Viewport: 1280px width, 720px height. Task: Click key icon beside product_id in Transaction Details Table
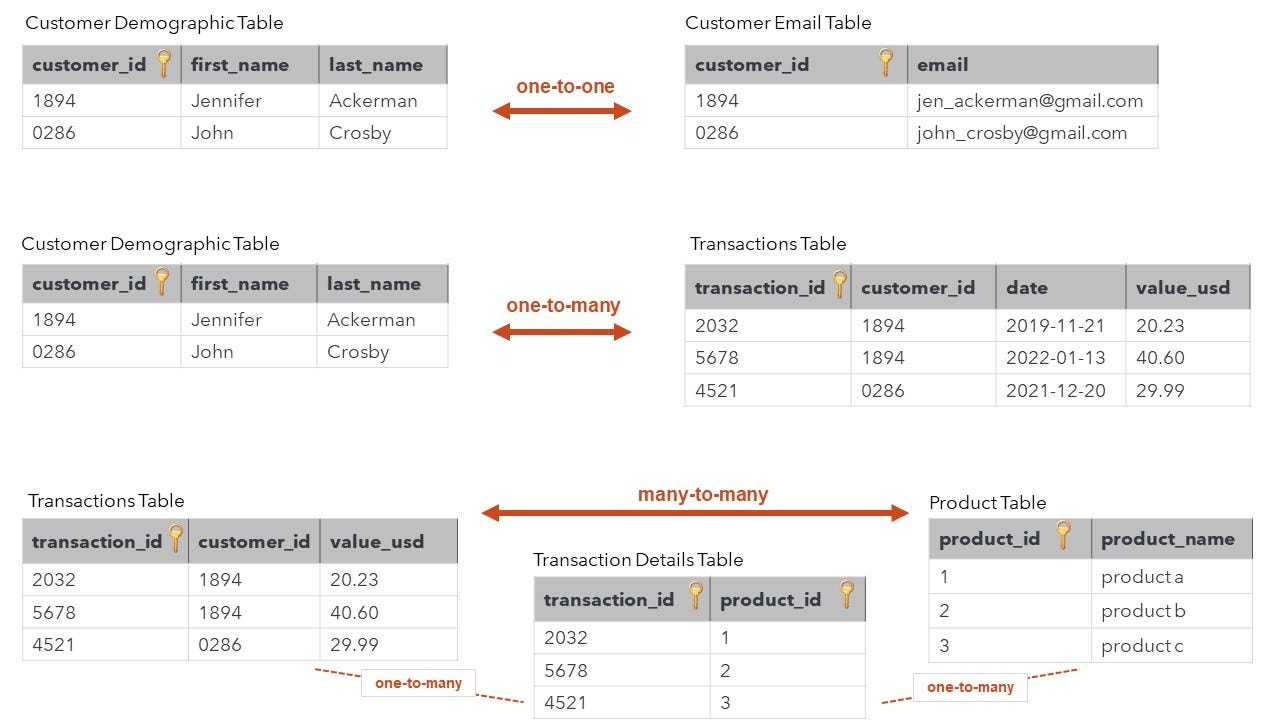pos(846,595)
